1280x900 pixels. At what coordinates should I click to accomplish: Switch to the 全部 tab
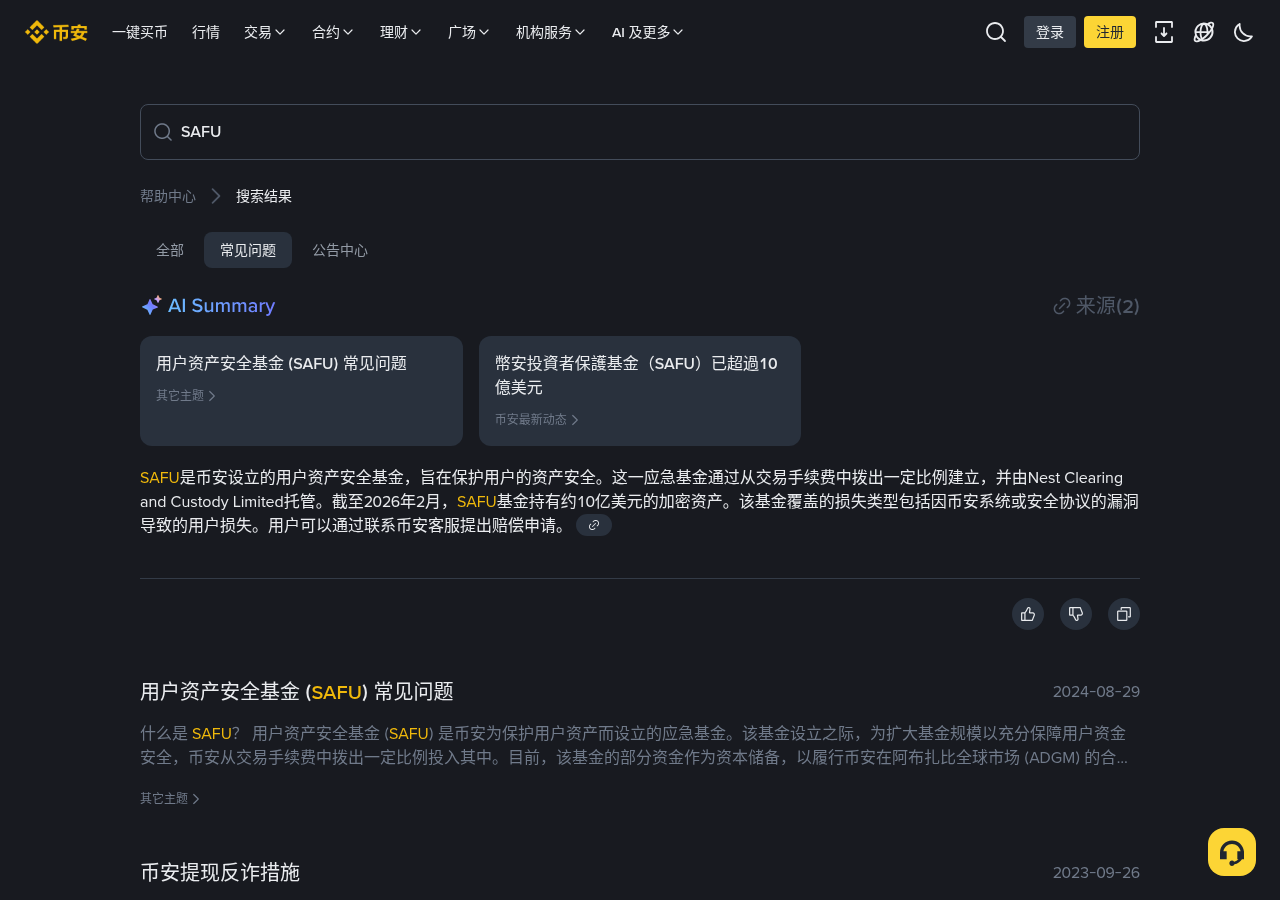point(170,250)
